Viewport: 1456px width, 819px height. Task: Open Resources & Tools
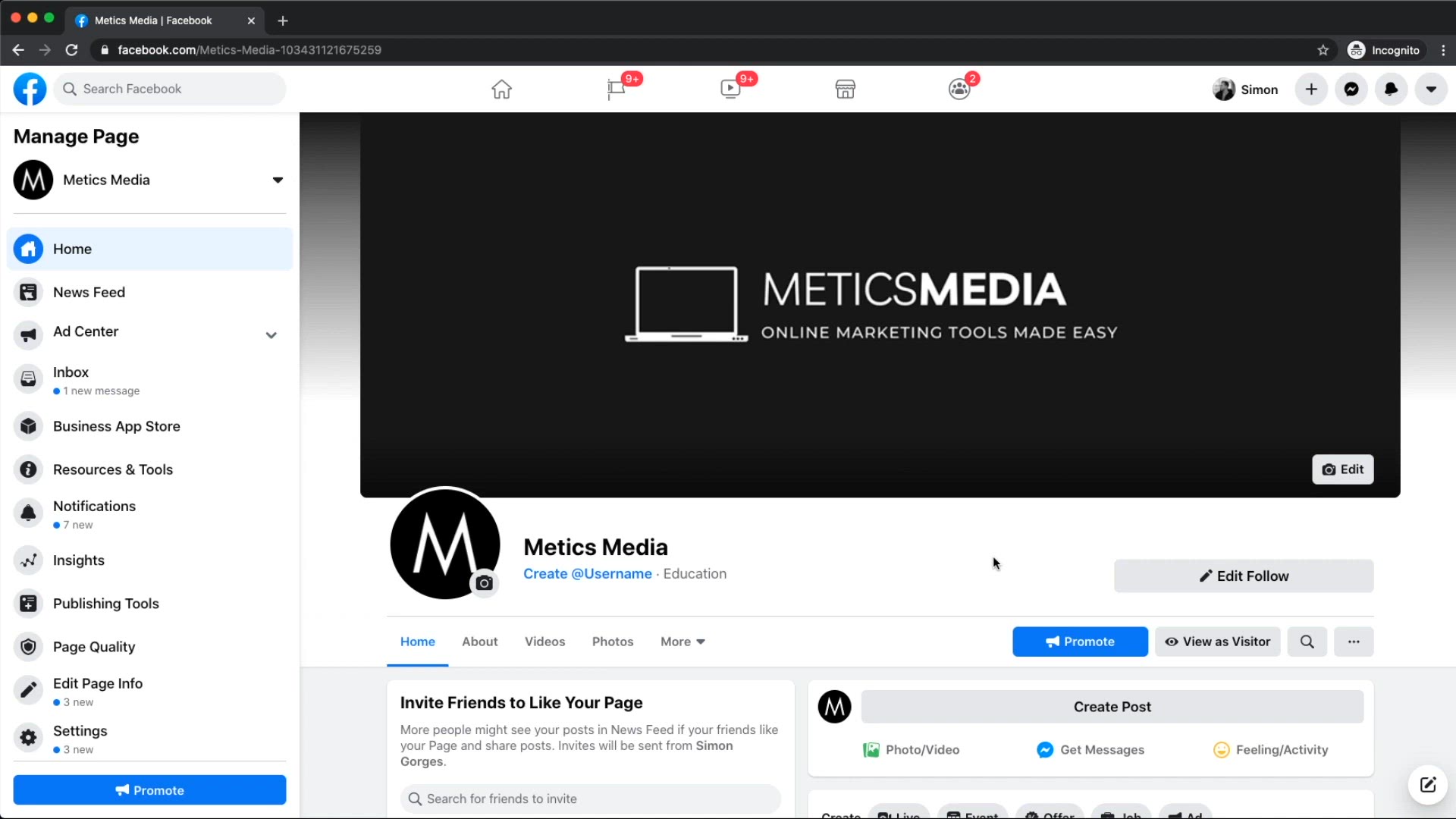pyautogui.click(x=149, y=469)
